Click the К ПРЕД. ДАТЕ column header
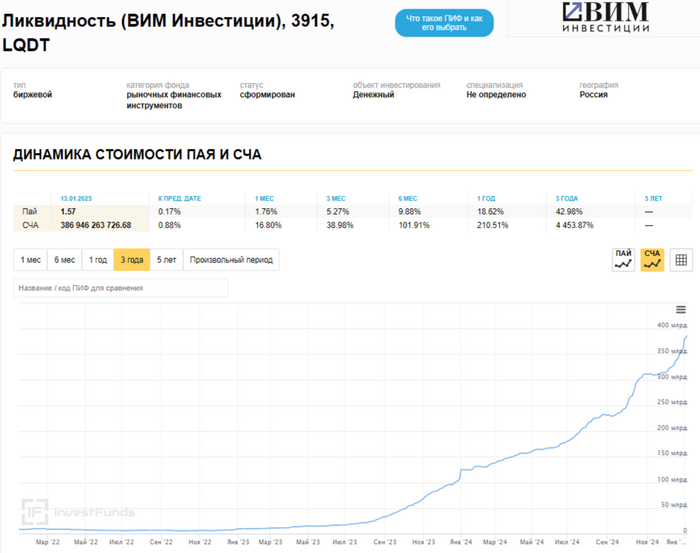 pyautogui.click(x=179, y=199)
